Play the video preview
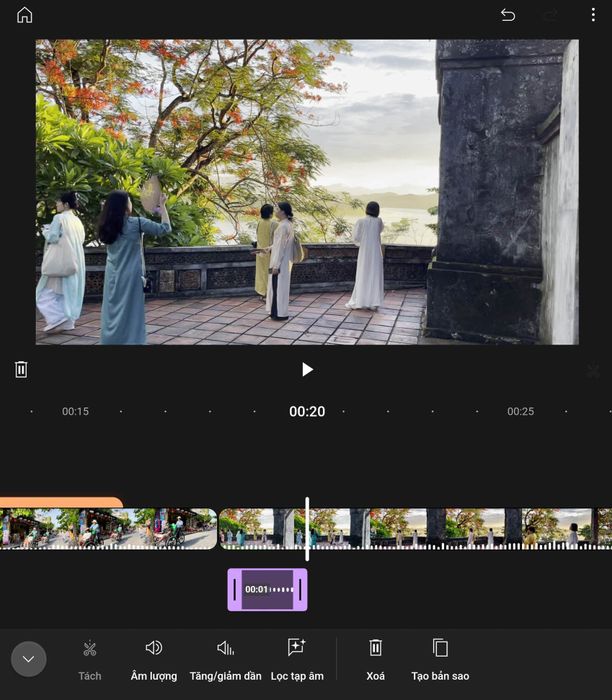The image size is (612, 700). coord(307,369)
